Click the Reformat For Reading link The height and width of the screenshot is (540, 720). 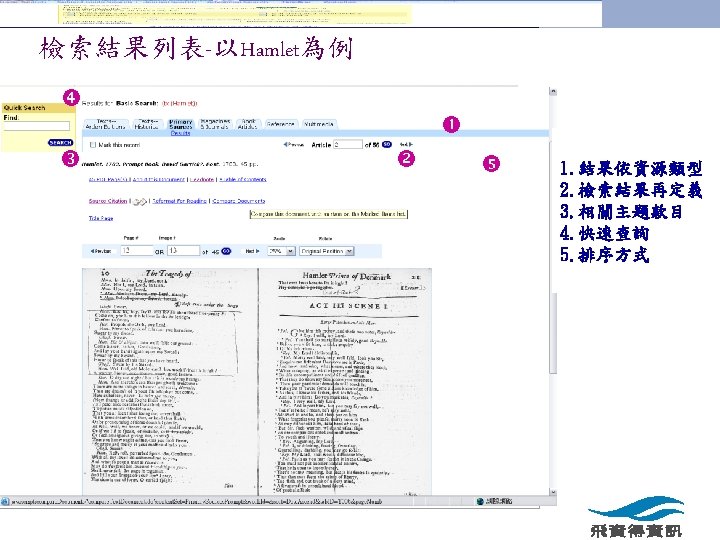point(180,201)
